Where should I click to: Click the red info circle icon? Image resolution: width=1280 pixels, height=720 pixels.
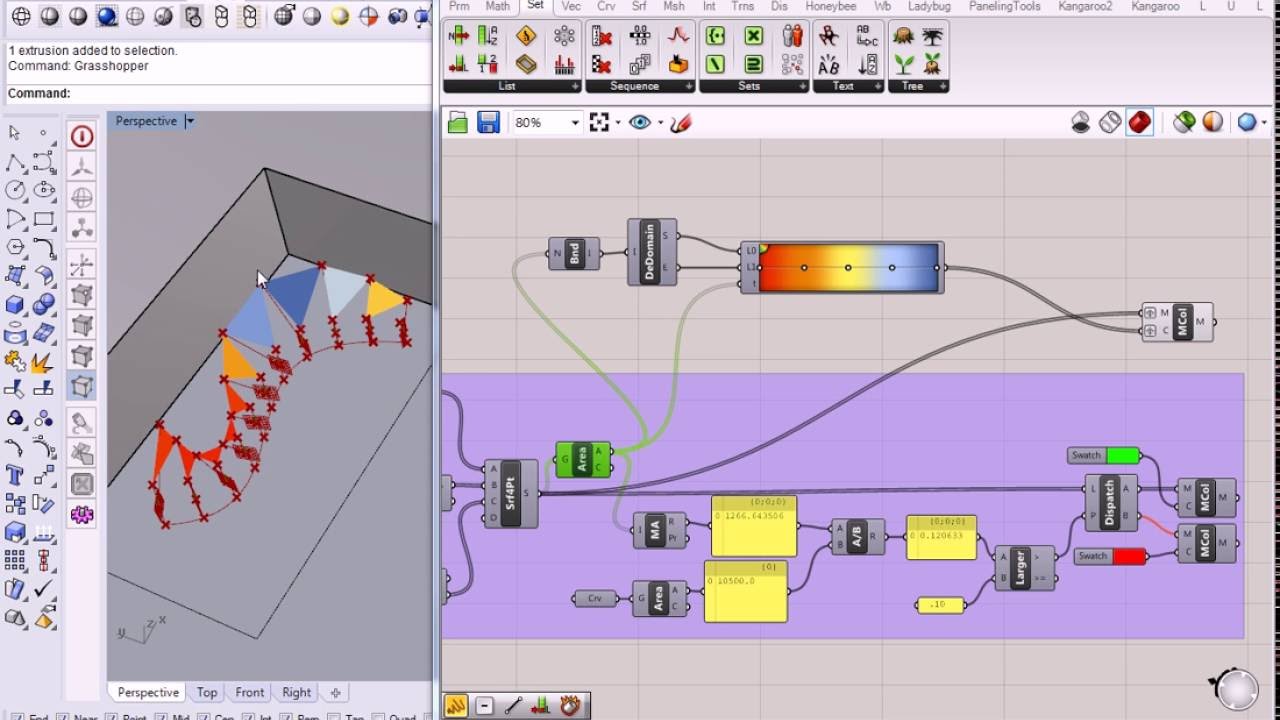click(x=82, y=136)
